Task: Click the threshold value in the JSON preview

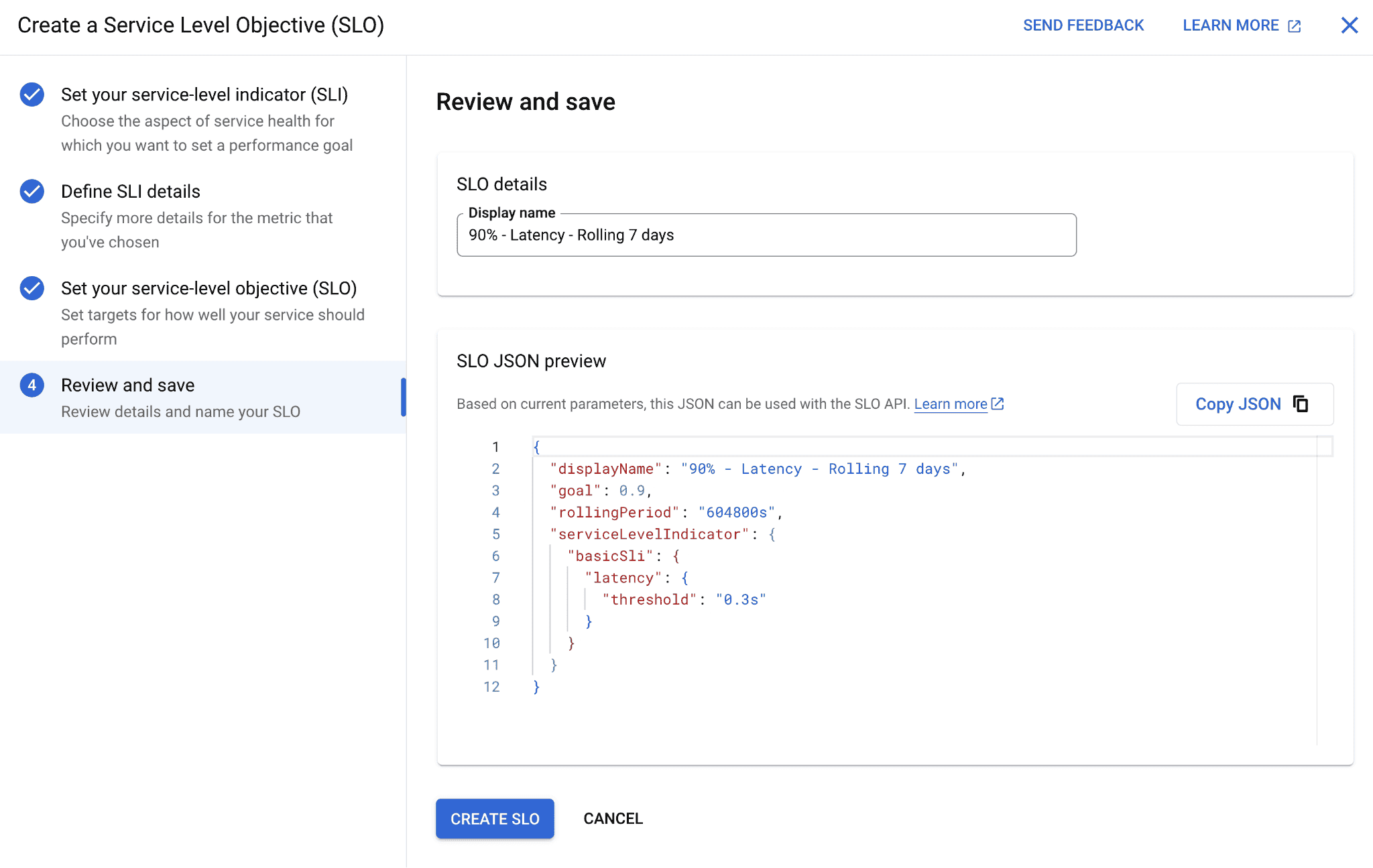Action: click(x=741, y=599)
